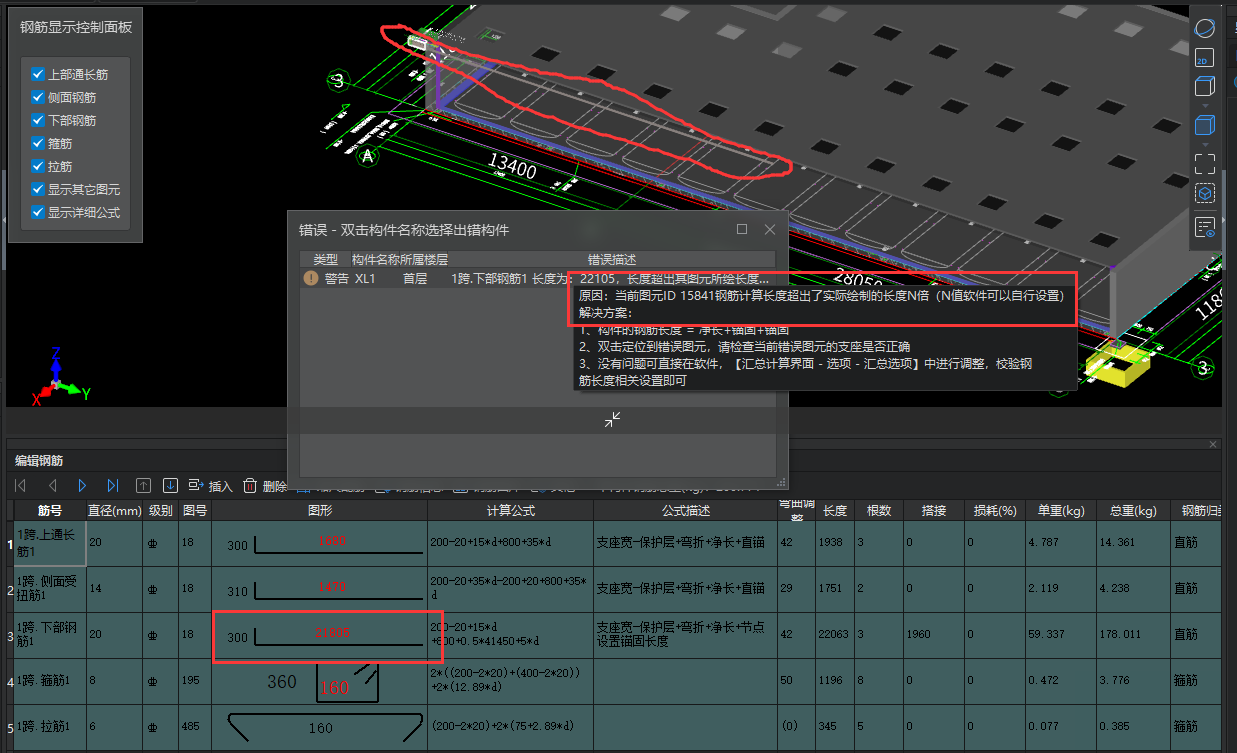Click the orbit rotate view icon
The image size is (1237, 753).
coord(1205,27)
